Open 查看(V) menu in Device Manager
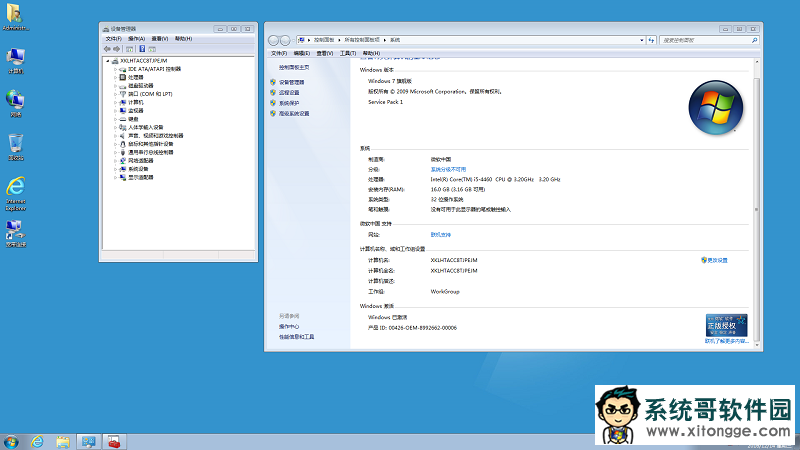 (x=160, y=39)
